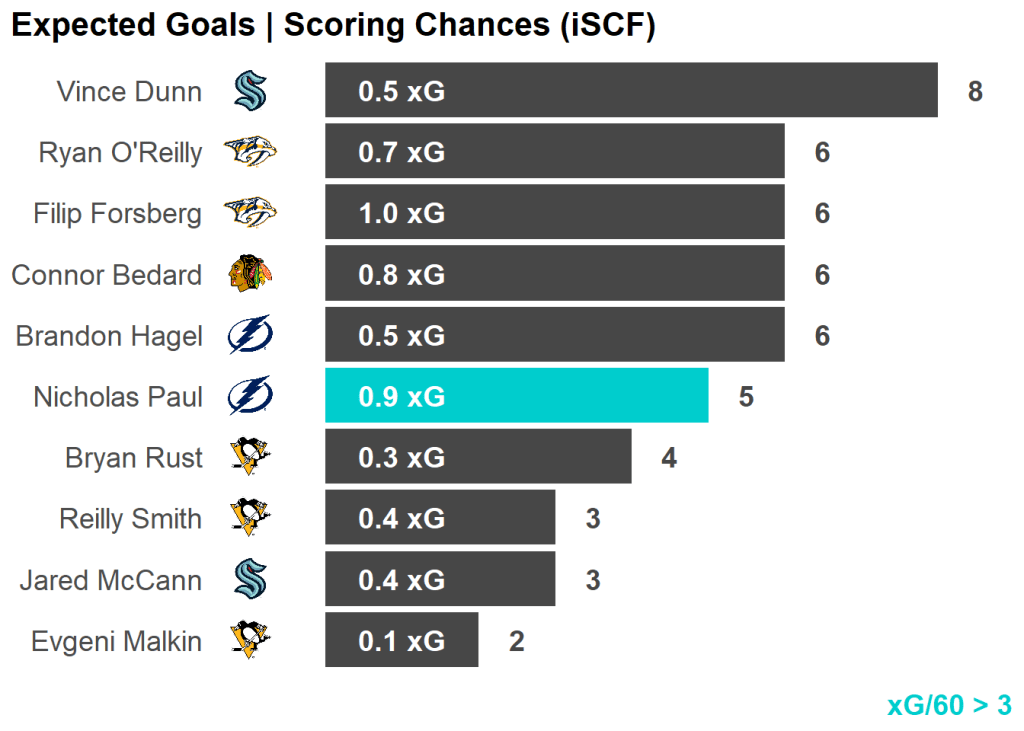Viewport: 1024px width, 731px height.
Task: Select the Predators logo beside Filip Forsberg
Action: 249,214
